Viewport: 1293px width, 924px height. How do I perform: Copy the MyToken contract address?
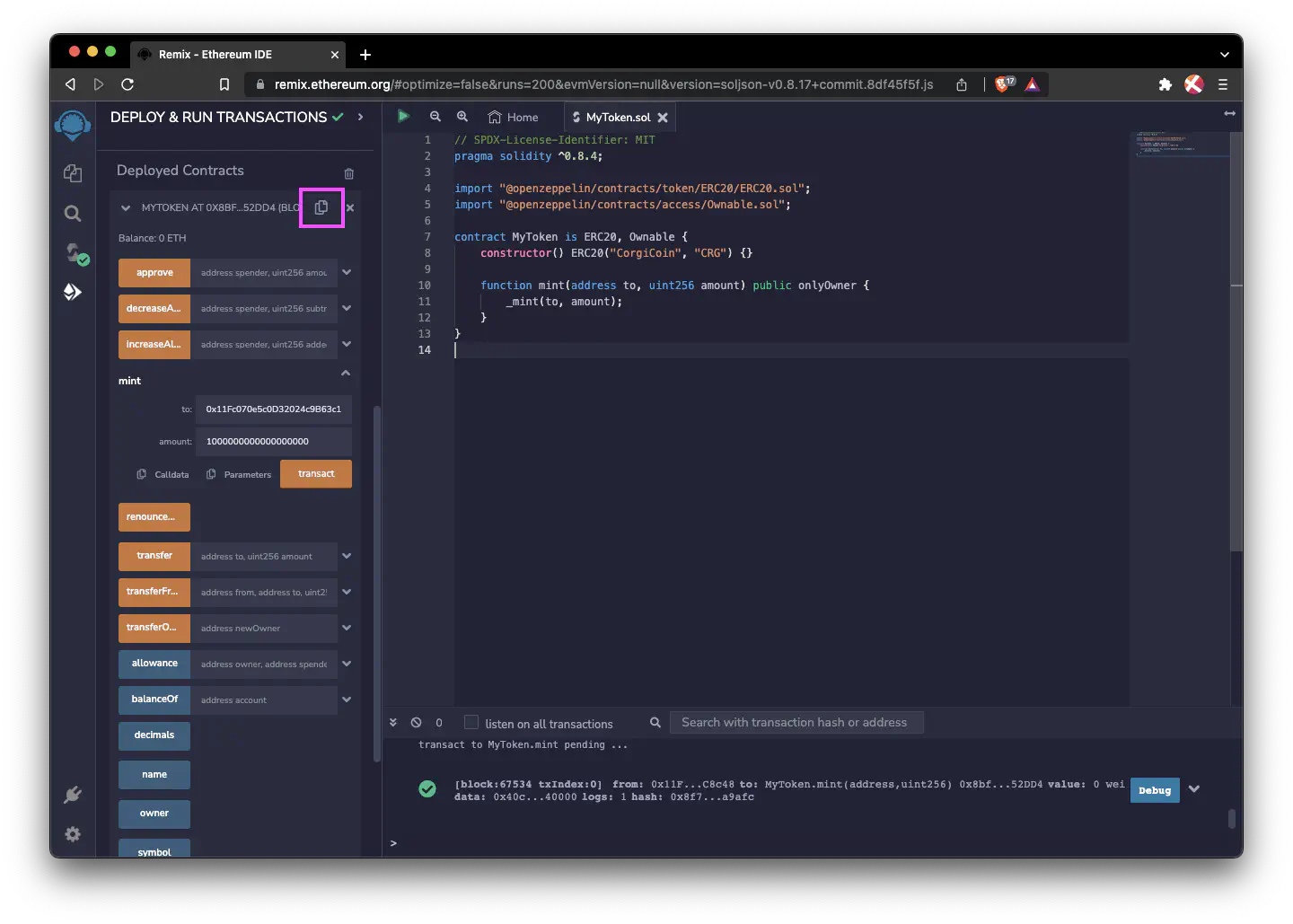[321, 207]
